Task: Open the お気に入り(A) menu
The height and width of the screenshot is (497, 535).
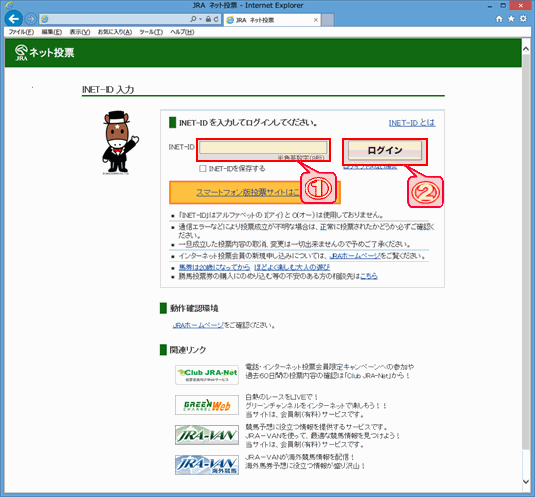Action: 115,32
